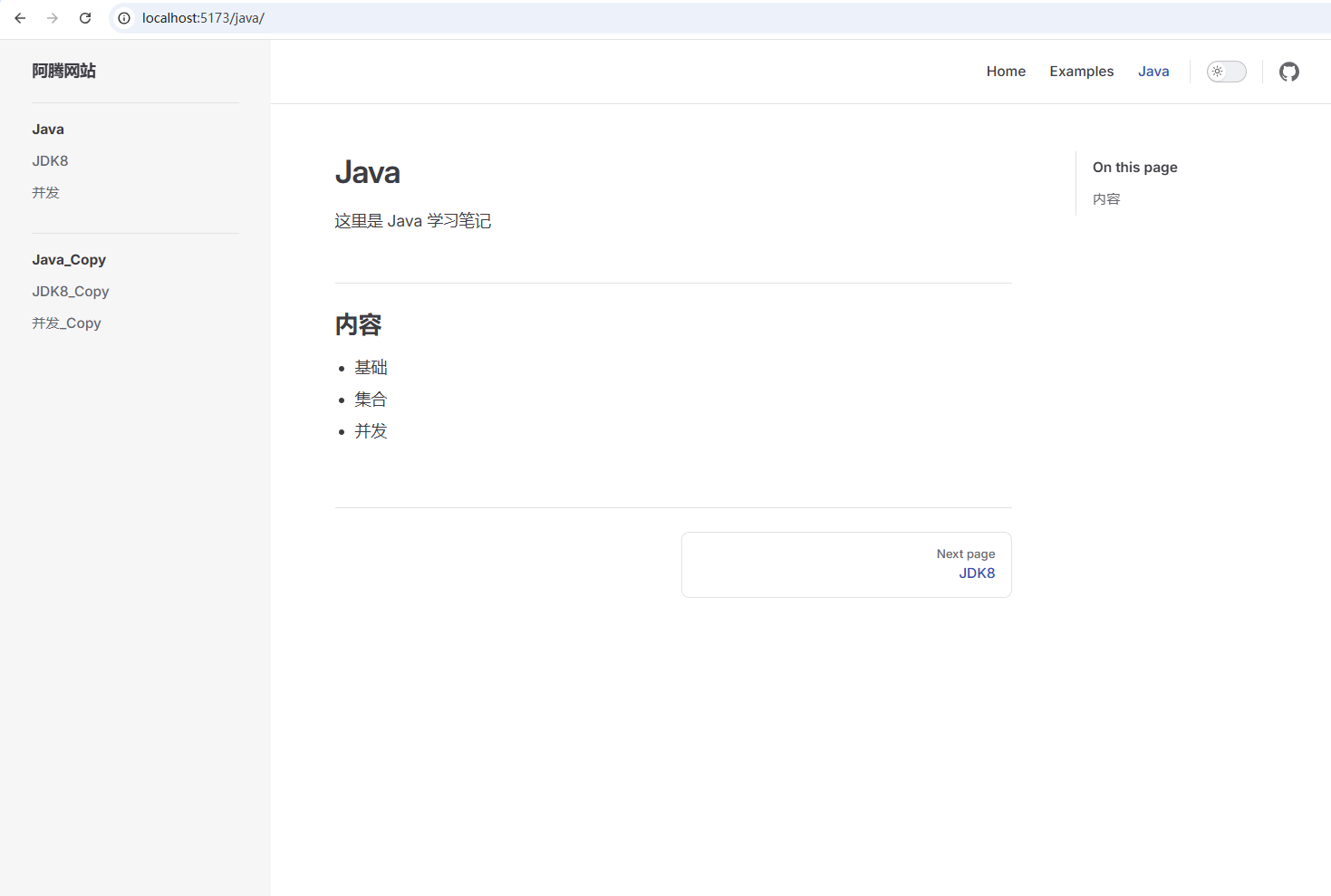Click the browser forward arrow

pyautogui.click(x=53, y=18)
